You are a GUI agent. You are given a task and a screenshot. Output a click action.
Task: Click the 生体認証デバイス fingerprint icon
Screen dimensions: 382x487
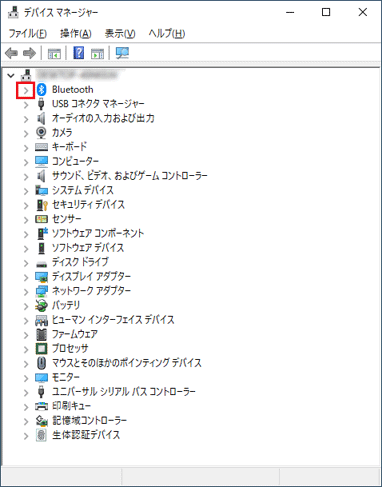[41, 435]
